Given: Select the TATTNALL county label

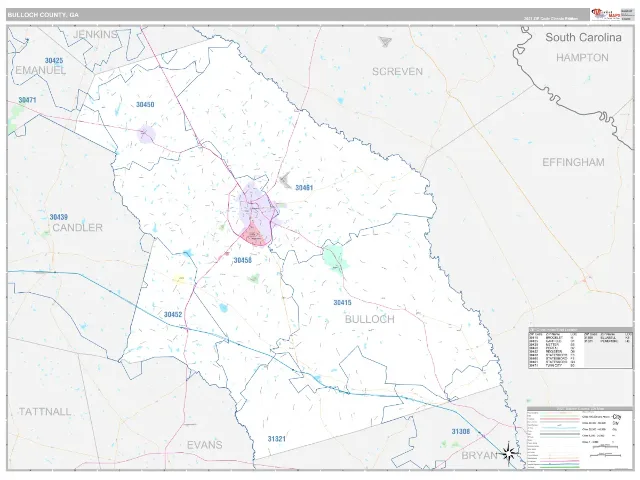Looking at the screenshot, I should [45, 411].
